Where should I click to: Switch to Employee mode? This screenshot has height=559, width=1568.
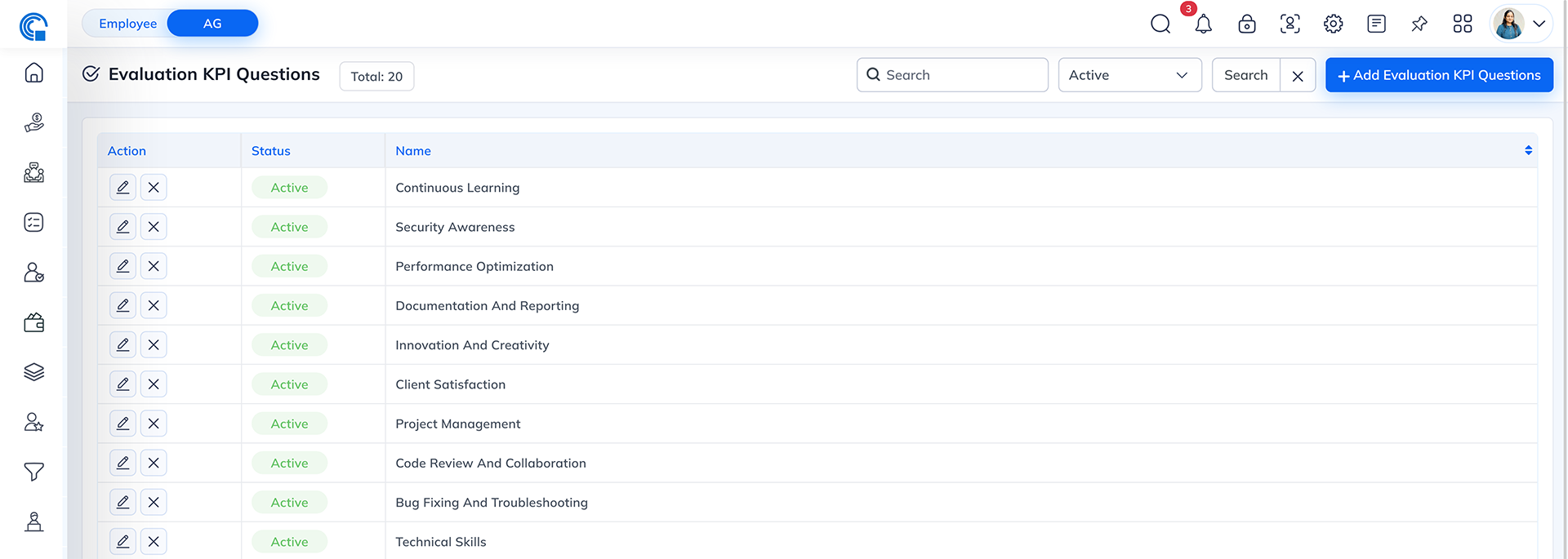(x=127, y=24)
